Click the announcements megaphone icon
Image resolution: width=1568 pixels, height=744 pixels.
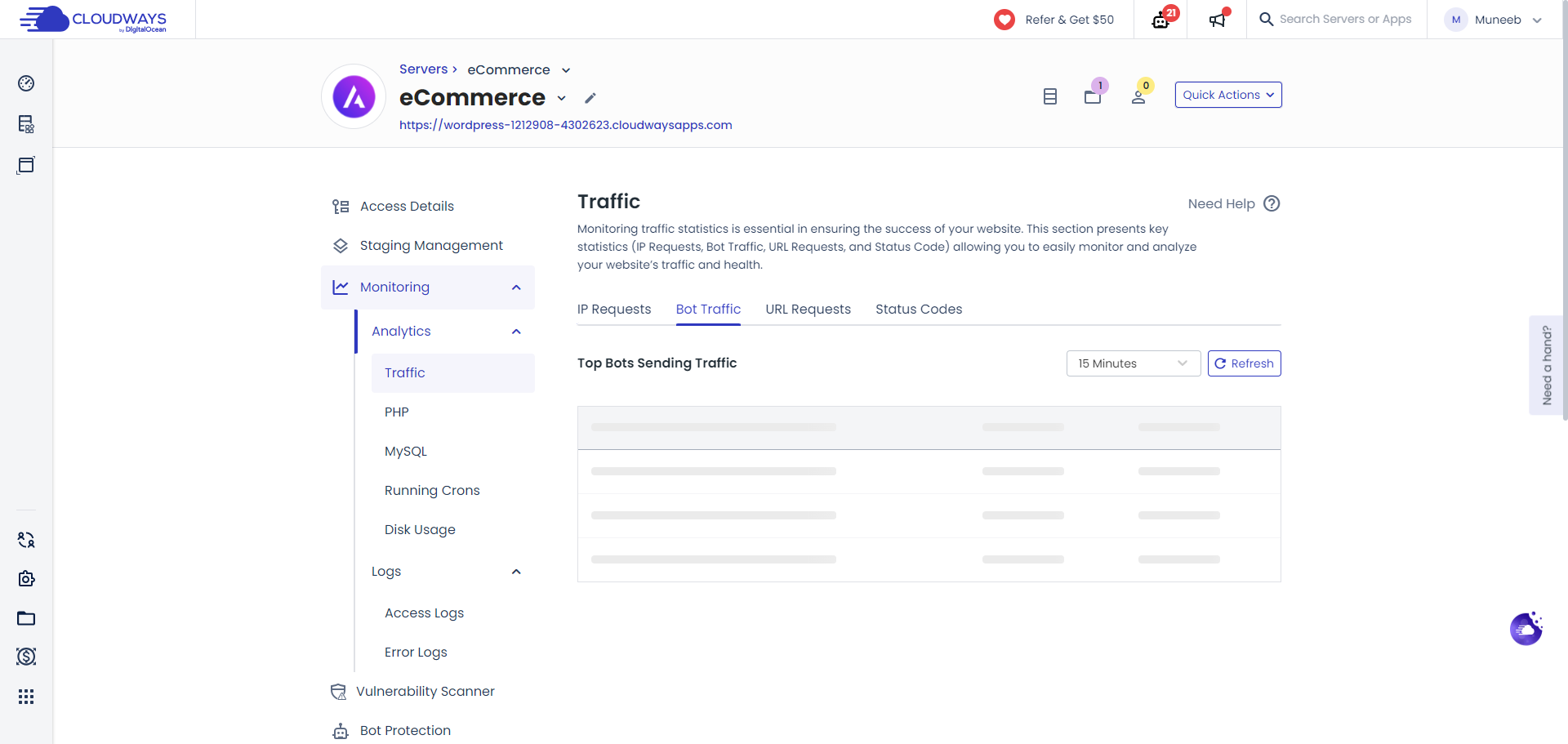[x=1216, y=20]
